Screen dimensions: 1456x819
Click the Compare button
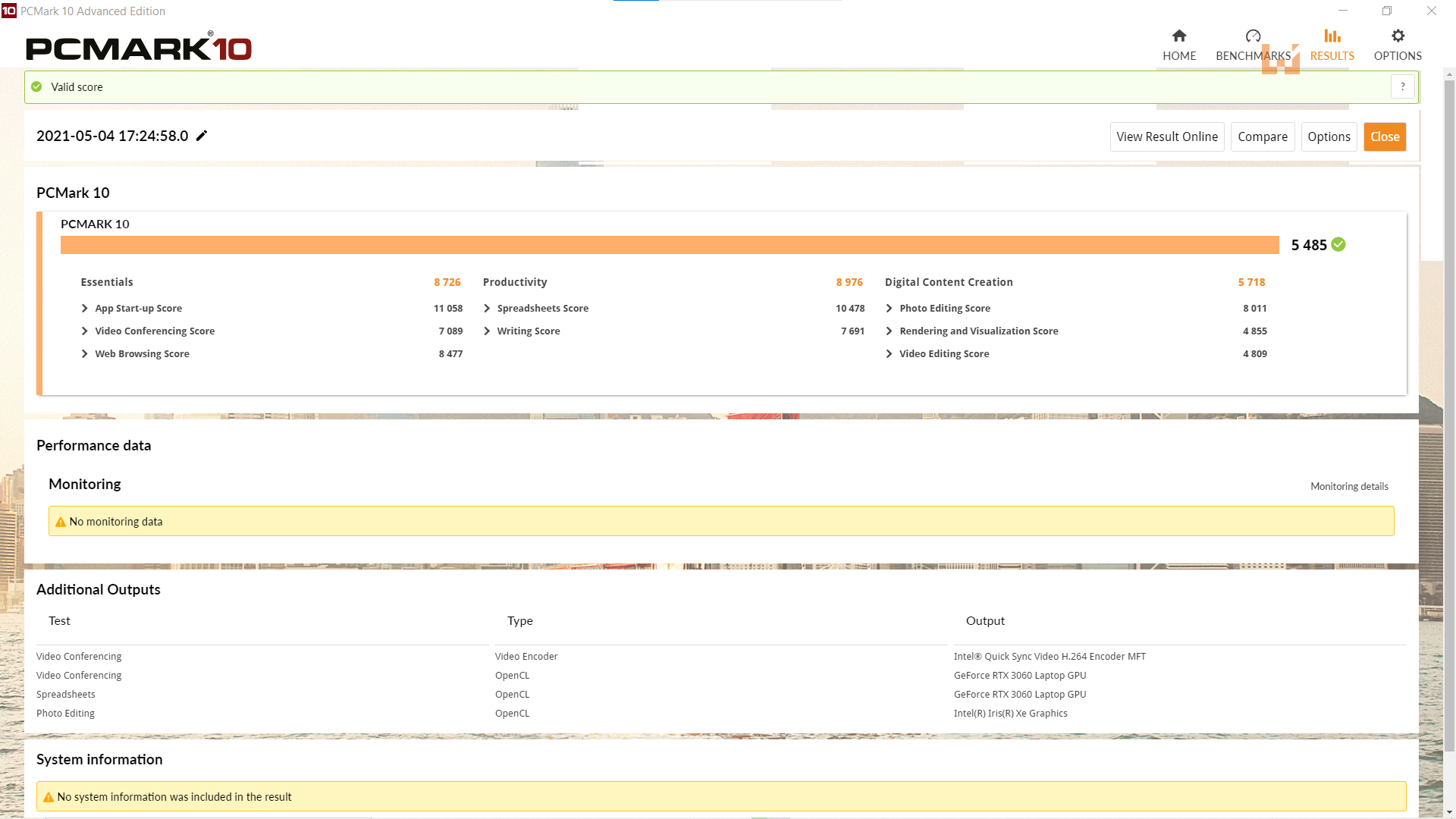pyautogui.click(x=1262, y=136)
